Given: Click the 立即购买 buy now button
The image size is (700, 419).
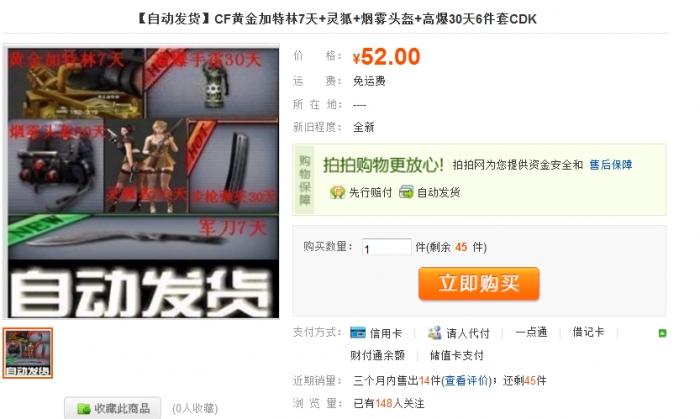Looking at the screenshot, I should pos(479,283).
